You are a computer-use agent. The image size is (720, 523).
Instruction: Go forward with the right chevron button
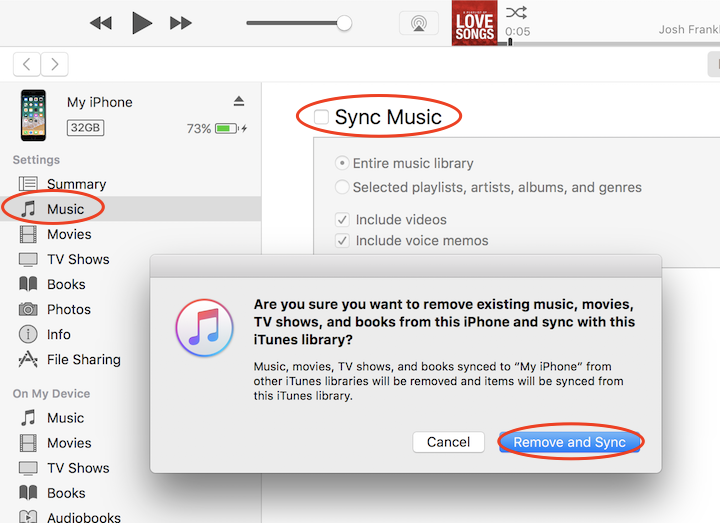tap(55, 64)
